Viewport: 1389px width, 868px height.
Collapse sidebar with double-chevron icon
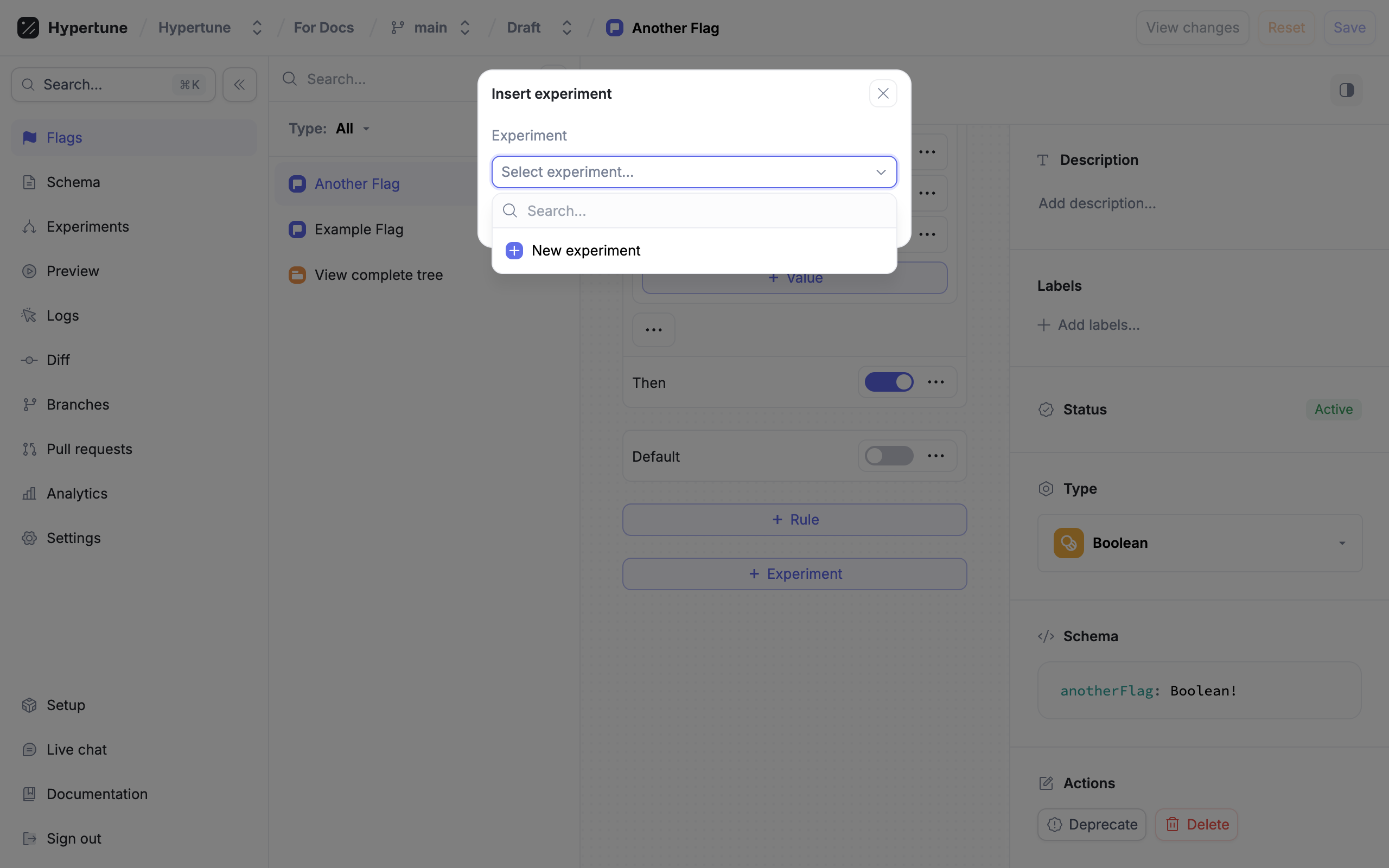pos(239,85)
